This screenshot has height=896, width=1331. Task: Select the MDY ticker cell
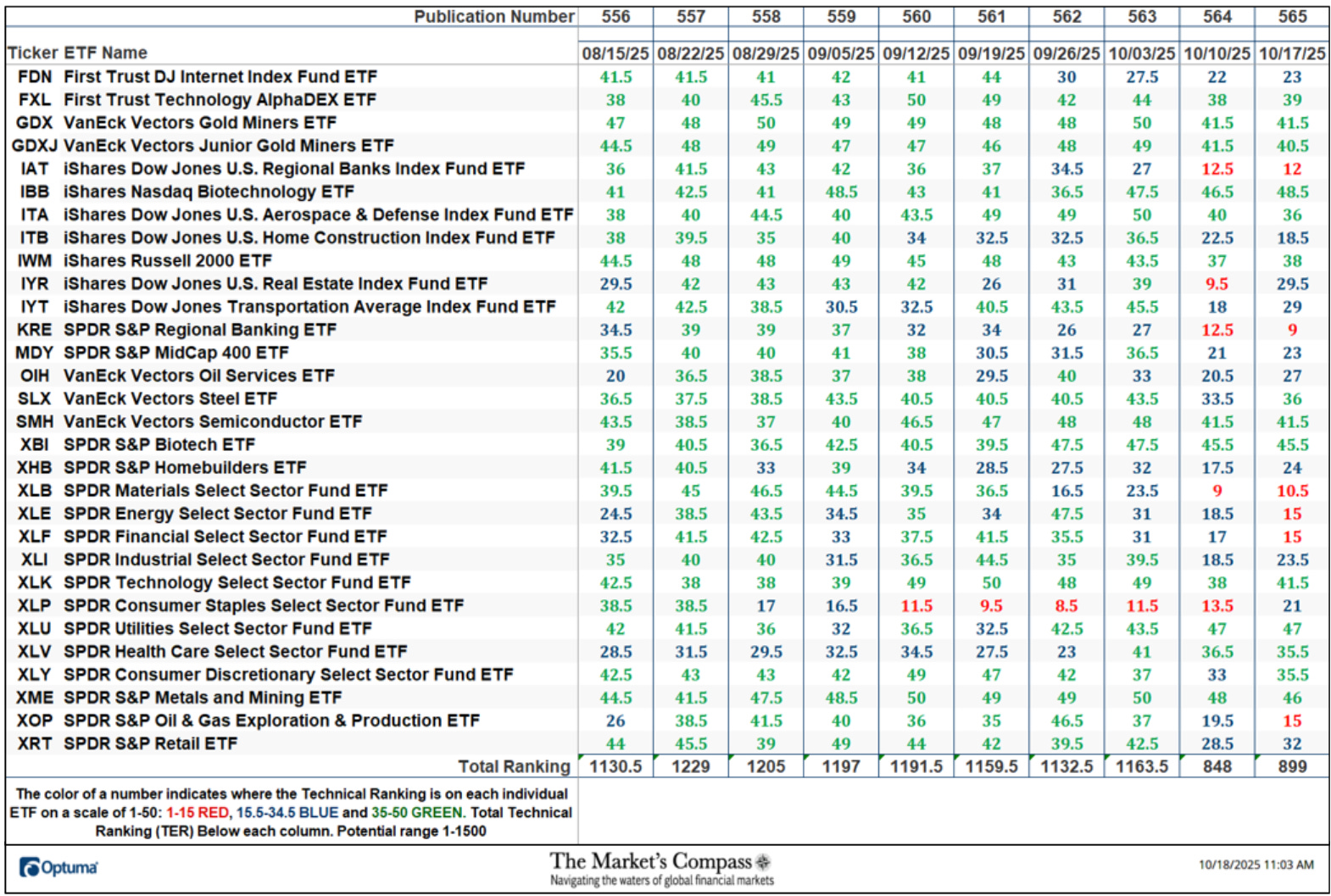pos(34,353)
